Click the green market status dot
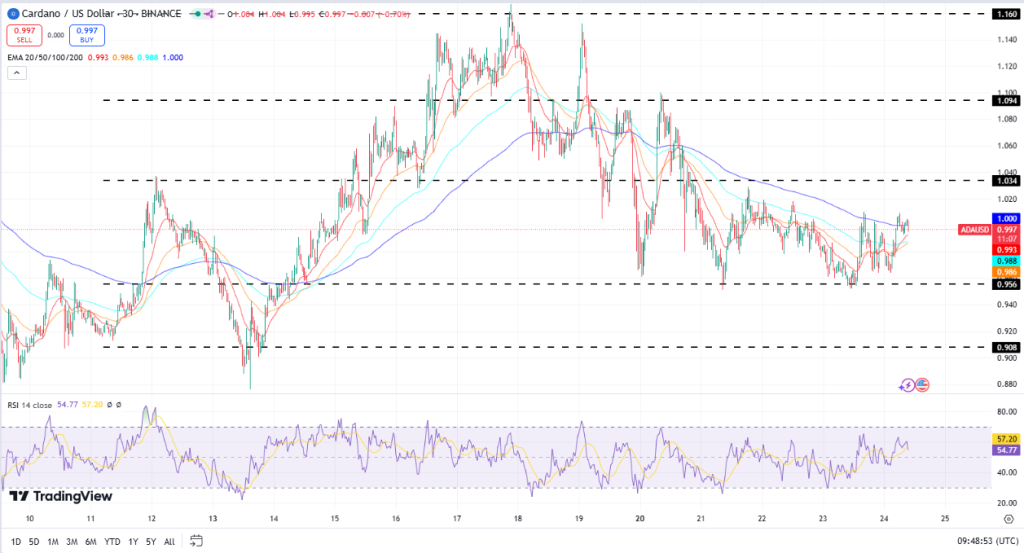 click(198, 14)
